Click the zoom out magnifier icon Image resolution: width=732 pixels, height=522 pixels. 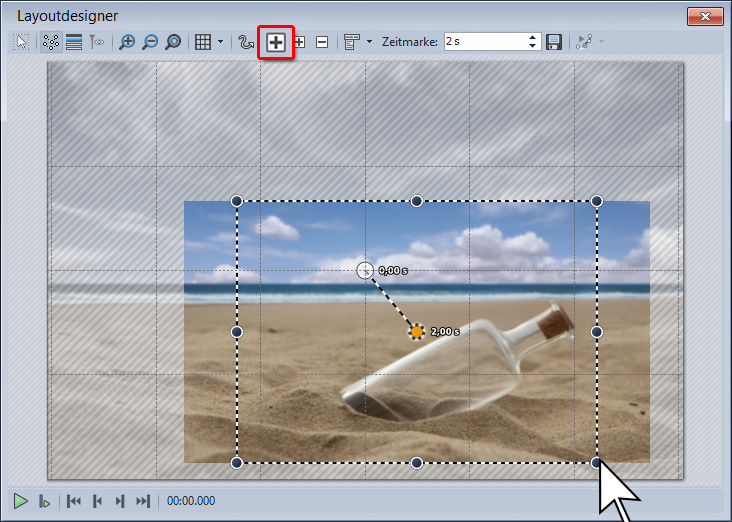(150, 42)
